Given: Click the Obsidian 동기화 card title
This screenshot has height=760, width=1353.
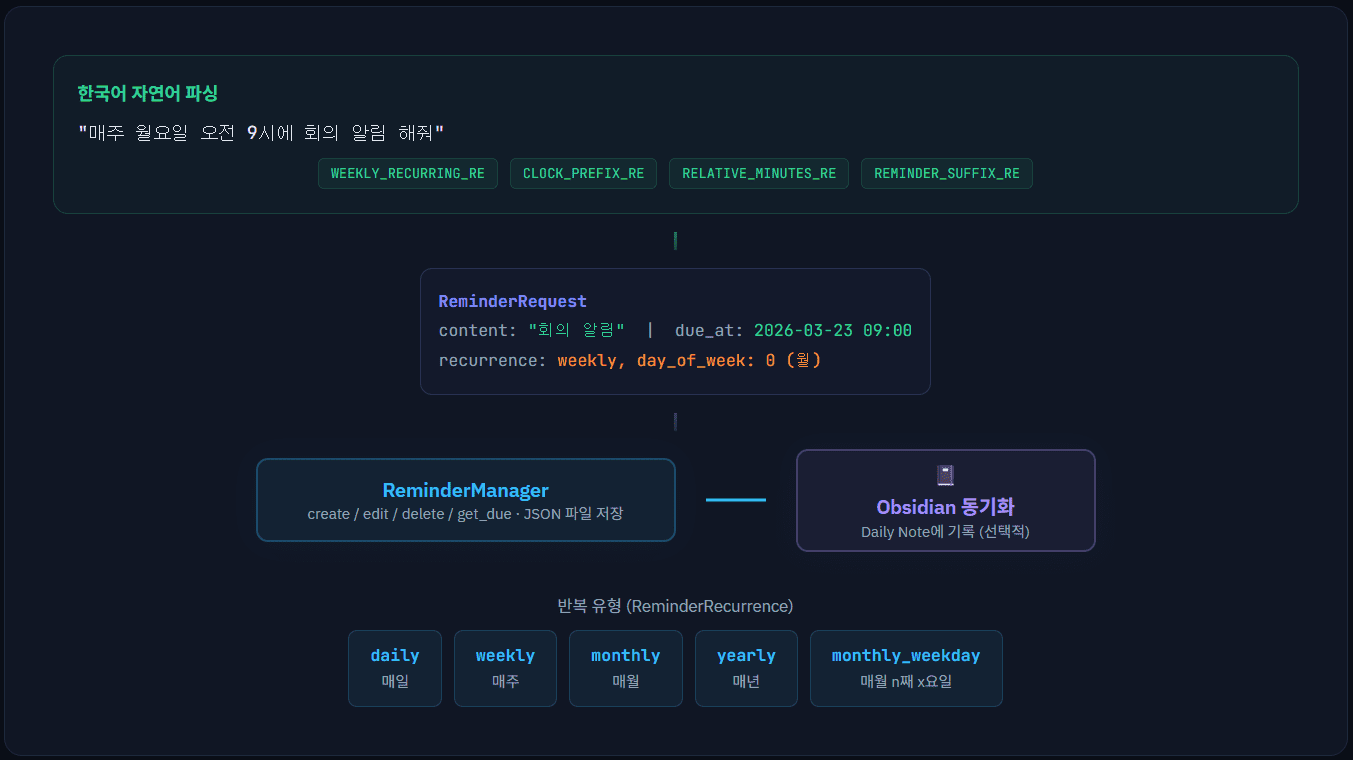Looking at the screenshot, I should coord(945,507).
